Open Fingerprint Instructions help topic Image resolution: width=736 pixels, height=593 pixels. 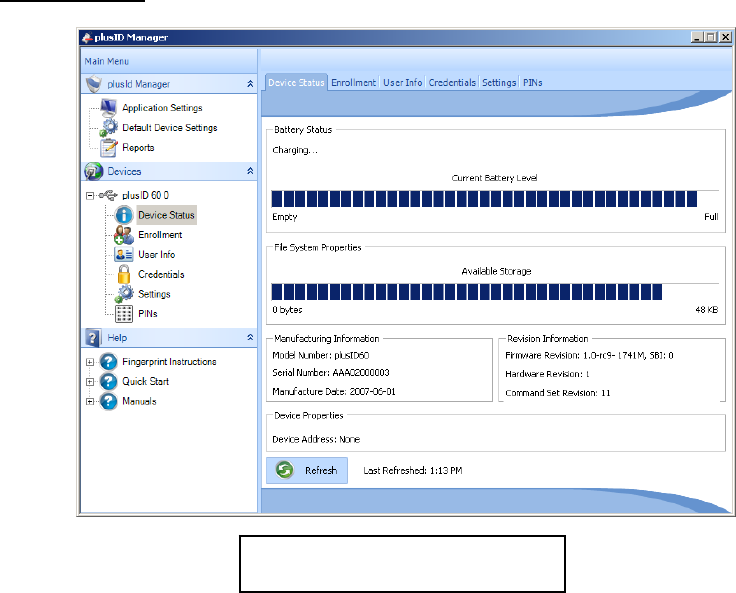[169, 362]
